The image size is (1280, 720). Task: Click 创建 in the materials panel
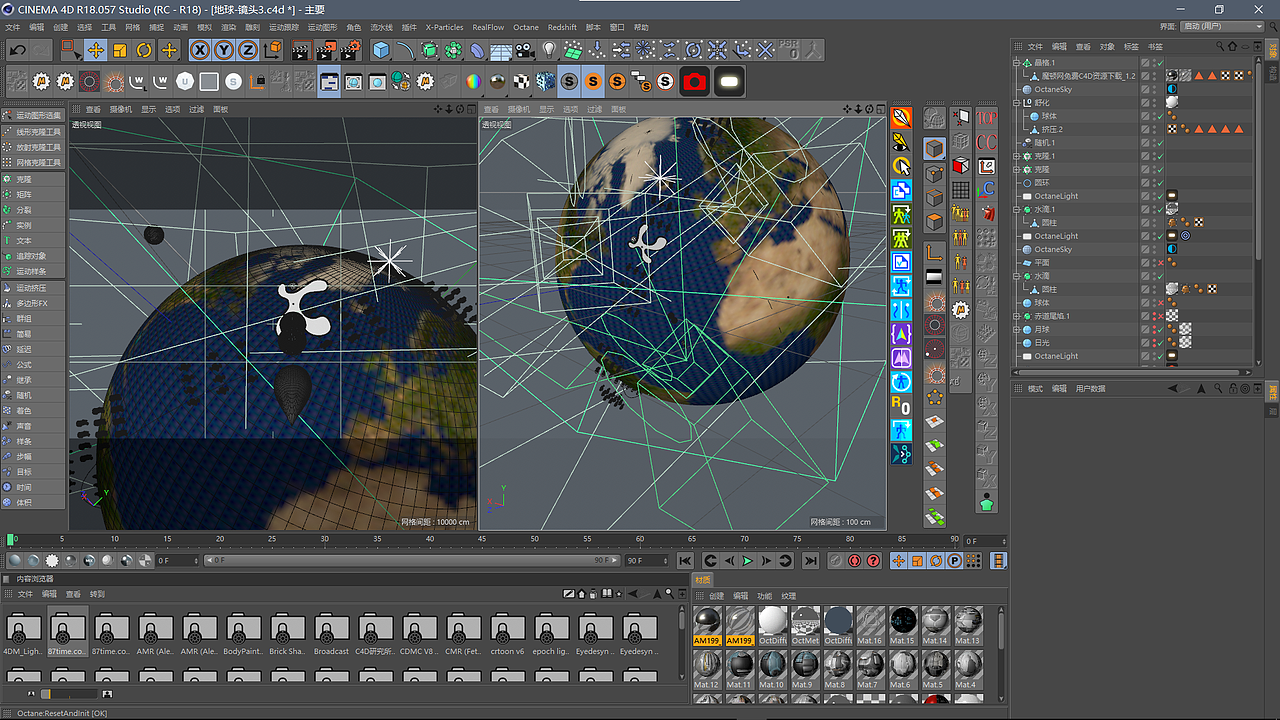click(716, 595)
